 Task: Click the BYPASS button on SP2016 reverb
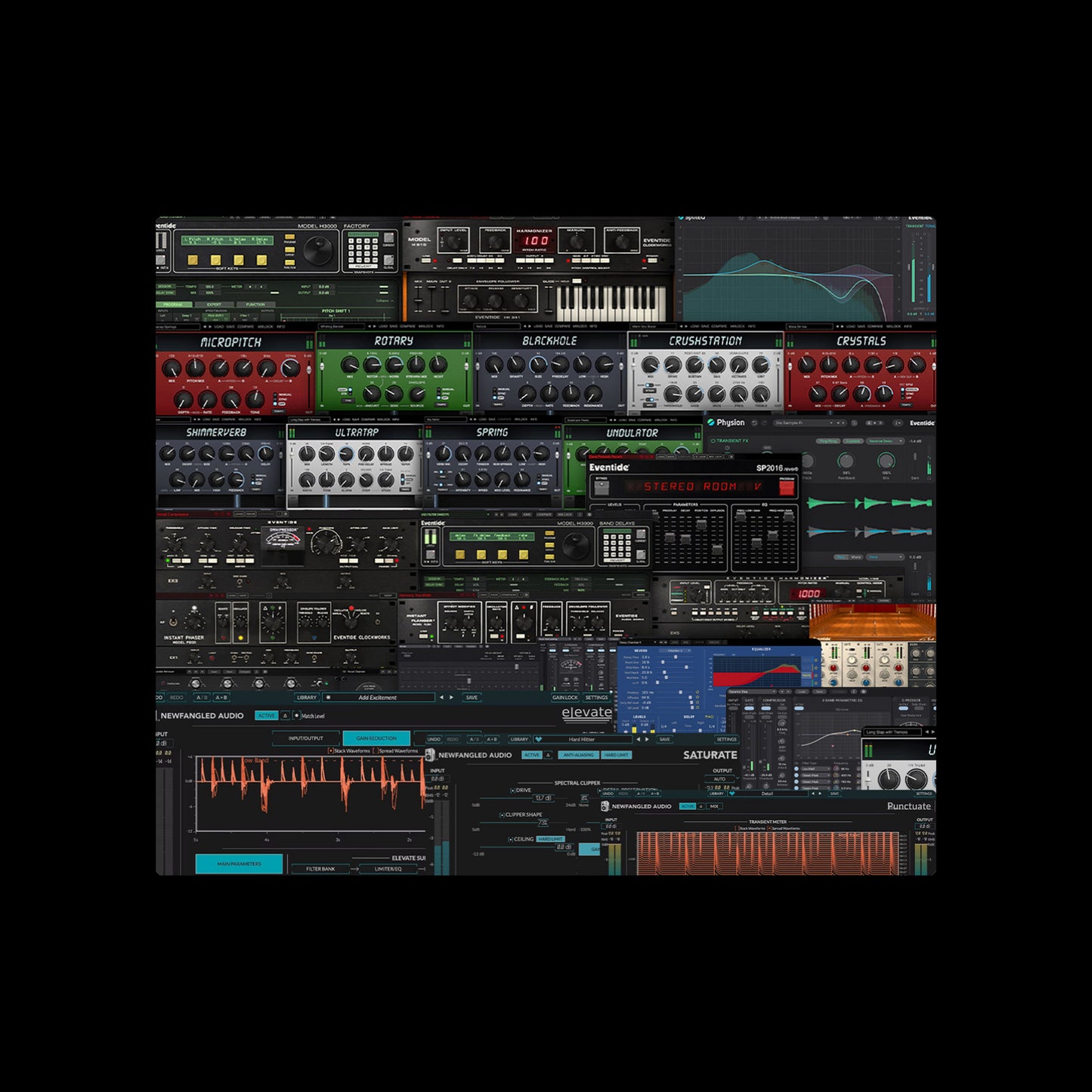coord(602,487)
